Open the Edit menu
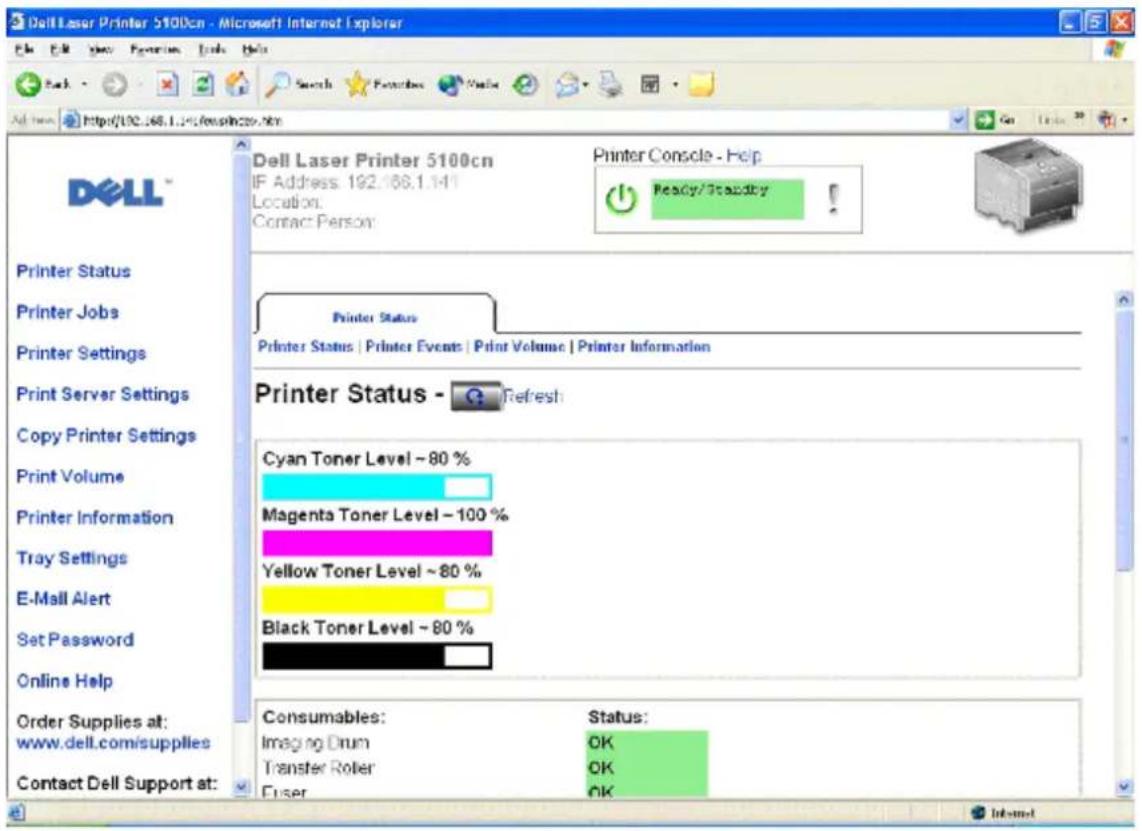Image resolution: width=1142 pixels, height=831 pixels. pos(59,50)
